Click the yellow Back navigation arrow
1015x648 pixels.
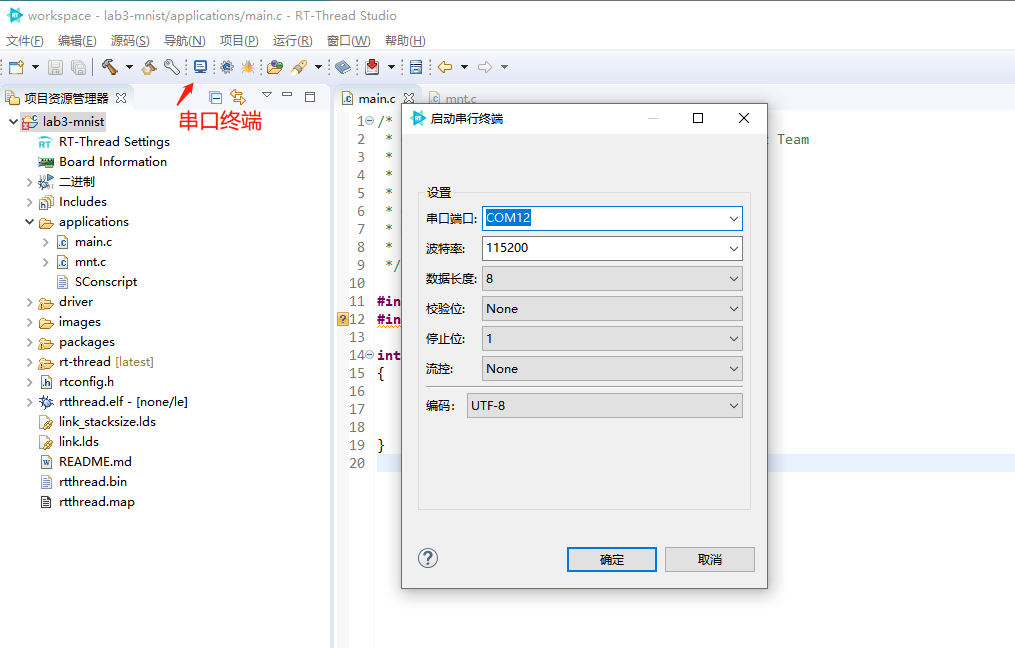point(445,67)
